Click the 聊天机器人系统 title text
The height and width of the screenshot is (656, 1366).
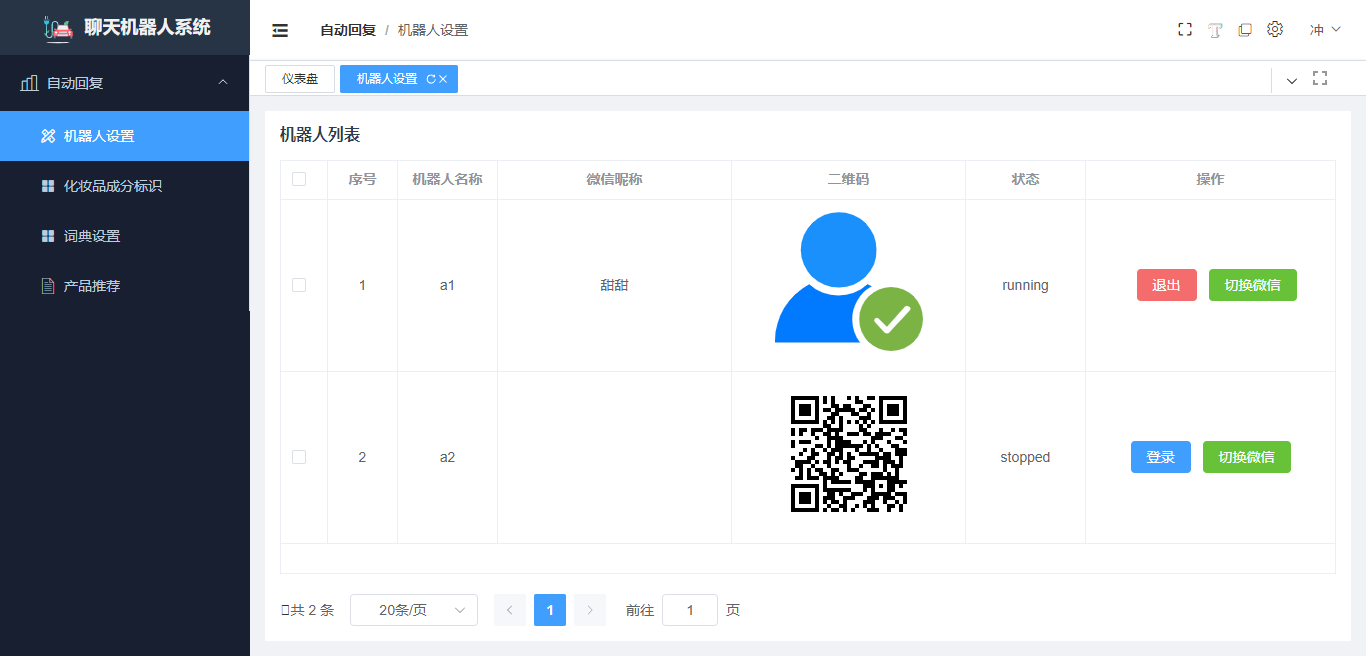148,27
